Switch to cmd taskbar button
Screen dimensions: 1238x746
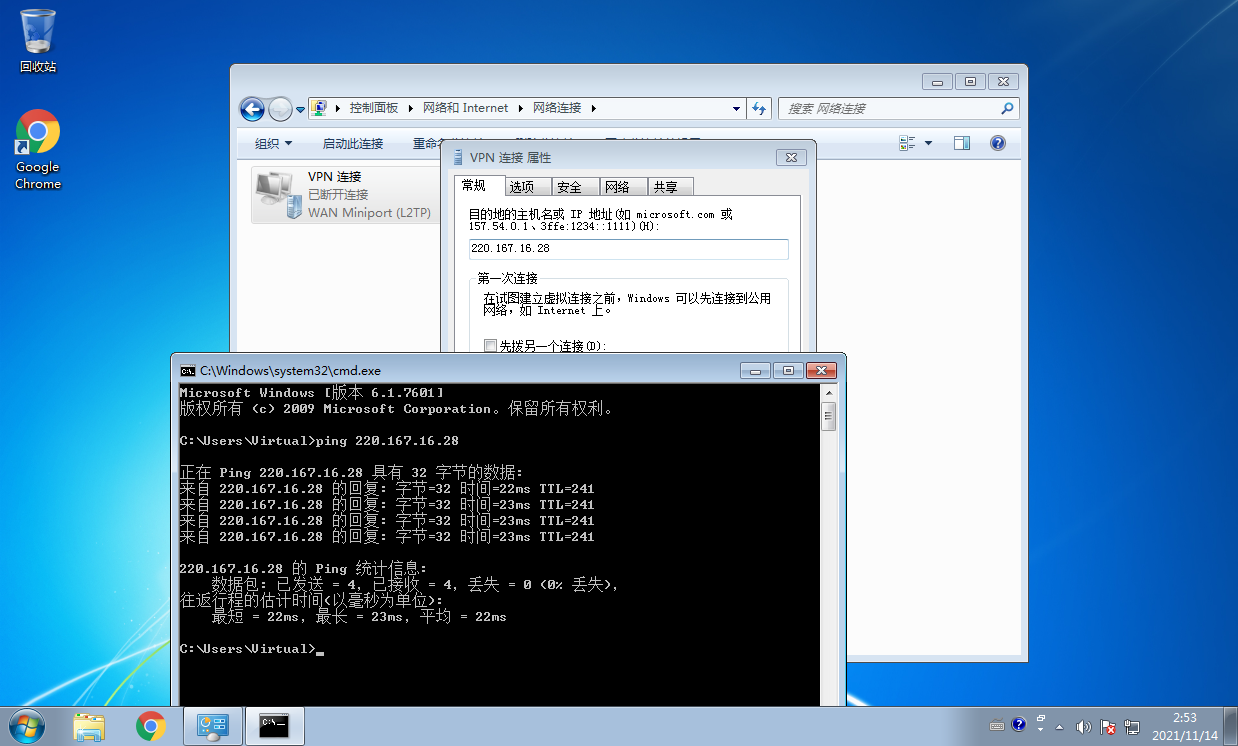click(x=275, y=726)
